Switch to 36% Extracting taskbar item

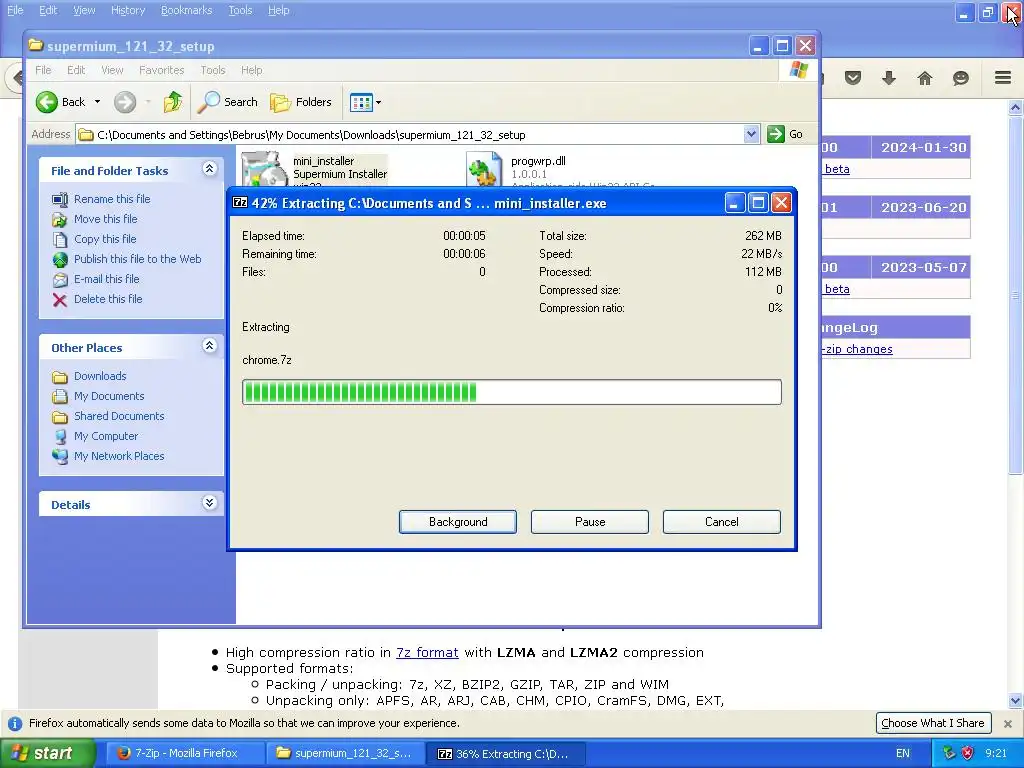pyautogui.click(x=505, y=753)
